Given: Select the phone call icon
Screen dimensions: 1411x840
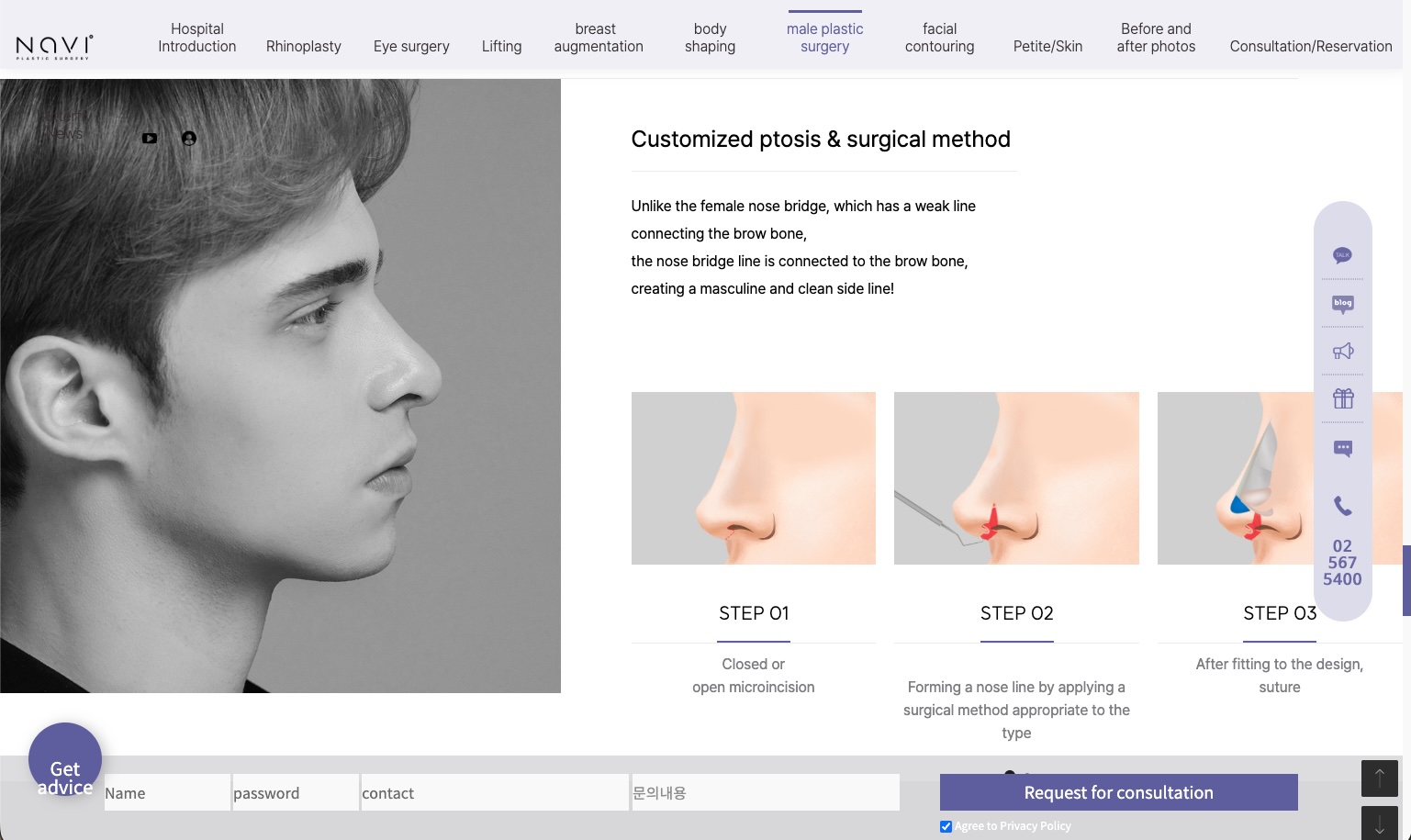Looking at the screenshot, I should [x=1342, y=505].
